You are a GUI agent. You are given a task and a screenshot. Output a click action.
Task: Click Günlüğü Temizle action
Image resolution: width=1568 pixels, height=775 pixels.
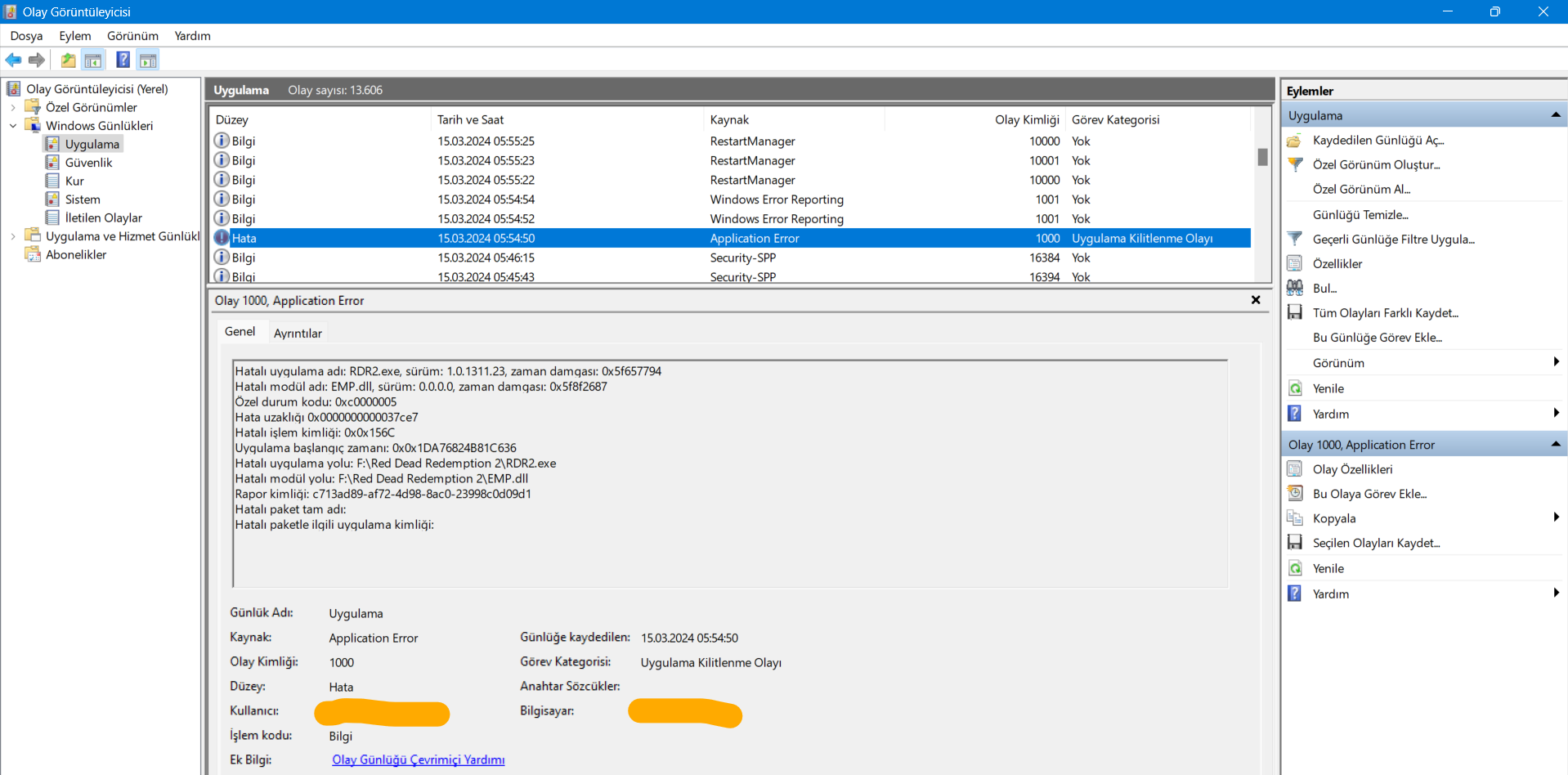point(1360,214)
